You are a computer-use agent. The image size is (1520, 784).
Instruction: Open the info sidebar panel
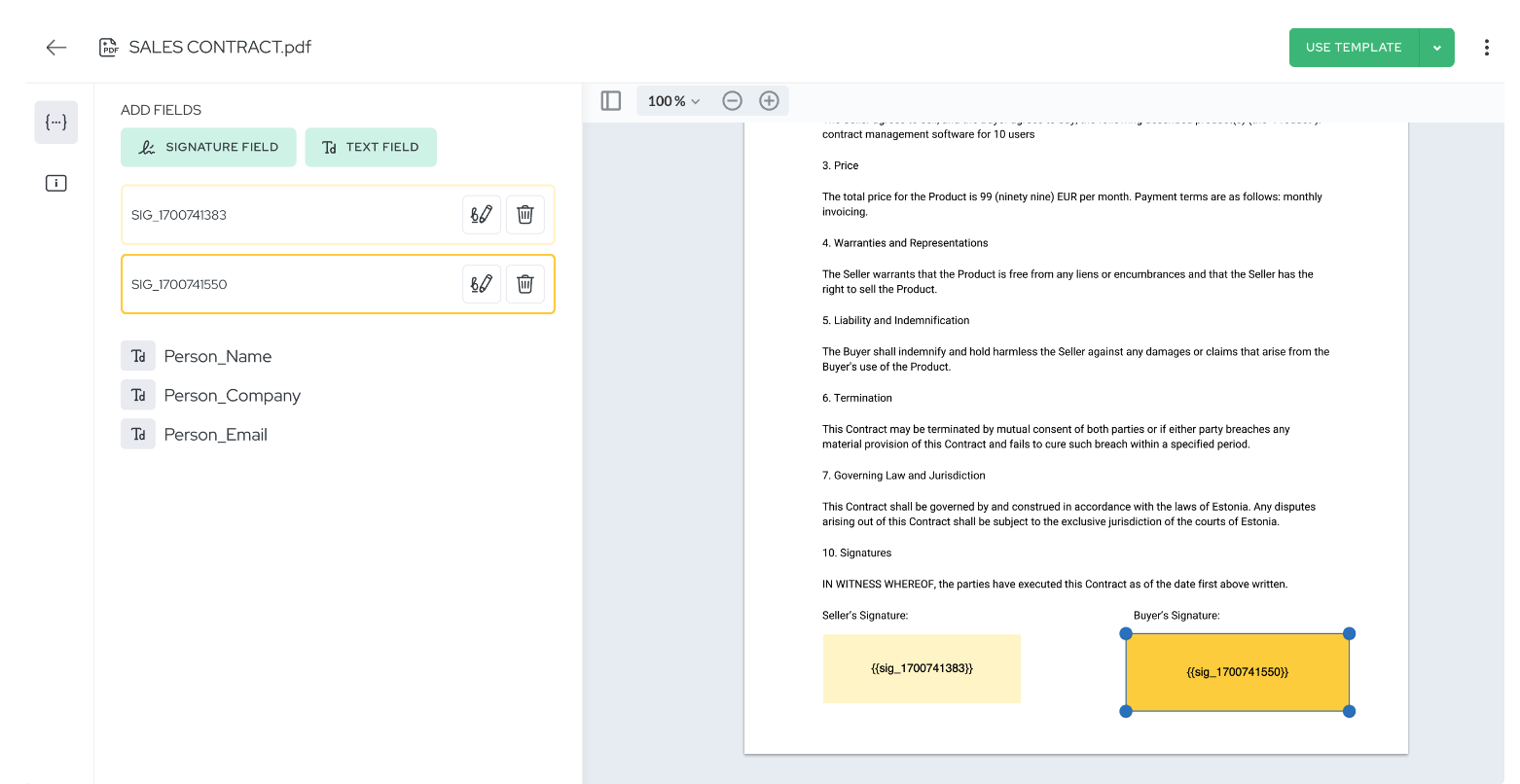[56, 183]
